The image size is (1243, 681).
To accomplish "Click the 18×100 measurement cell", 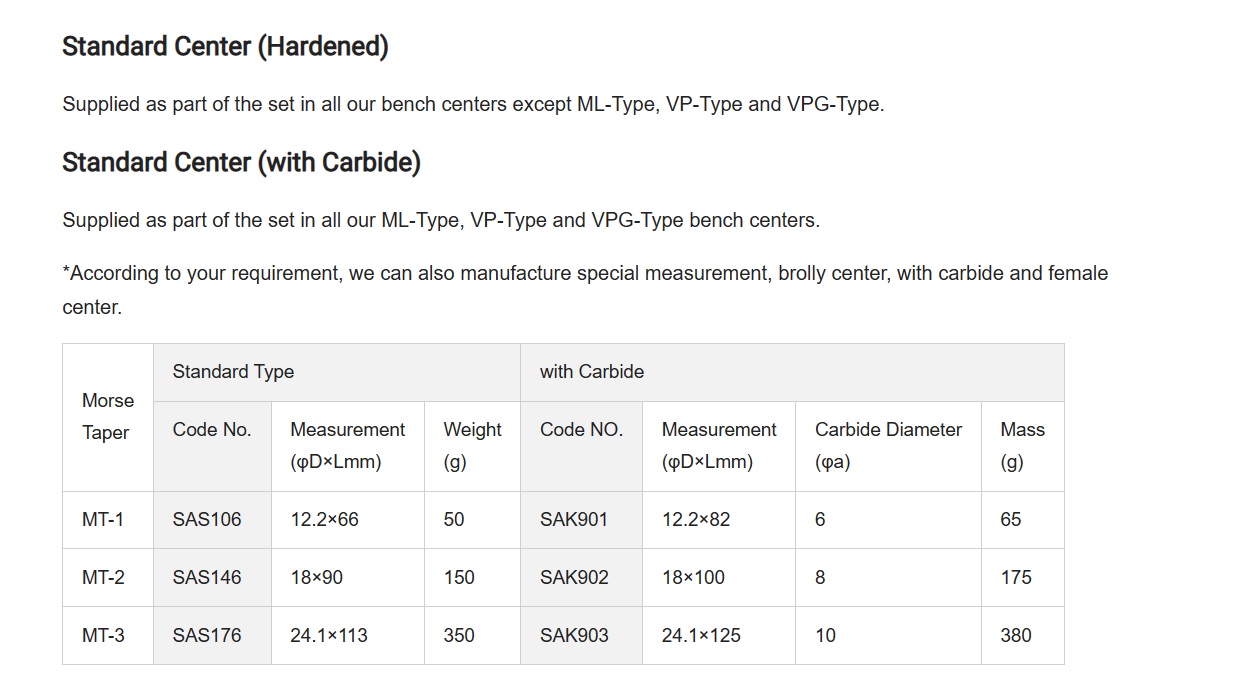I will coord(718,578).
